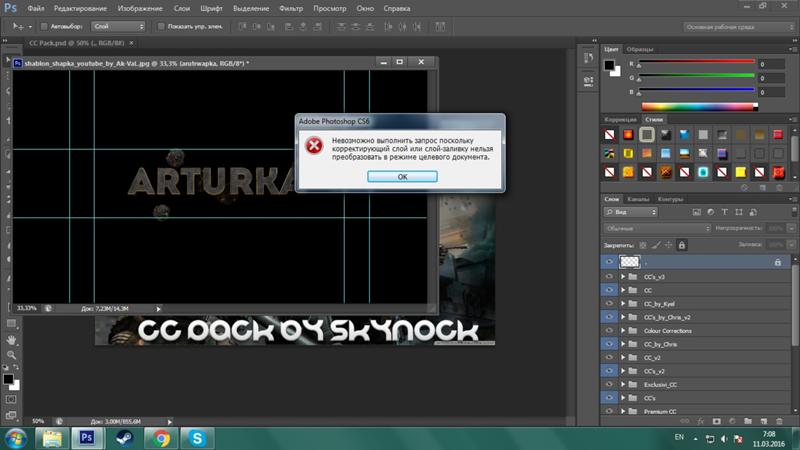Switch to the Контуры tab
Viewport: 800px width, 450px height.
[670, 199]
